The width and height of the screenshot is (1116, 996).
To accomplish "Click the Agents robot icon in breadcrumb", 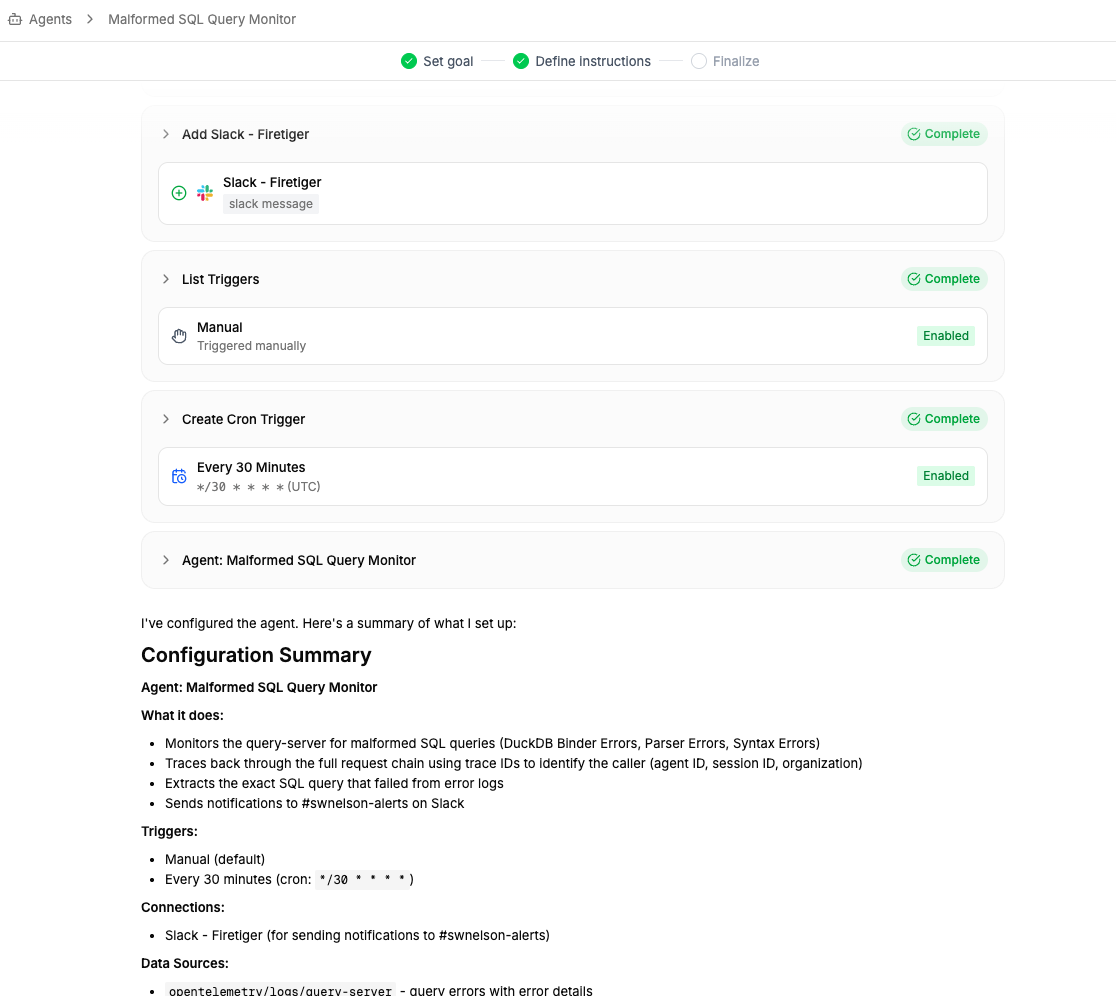I will 14,19.
